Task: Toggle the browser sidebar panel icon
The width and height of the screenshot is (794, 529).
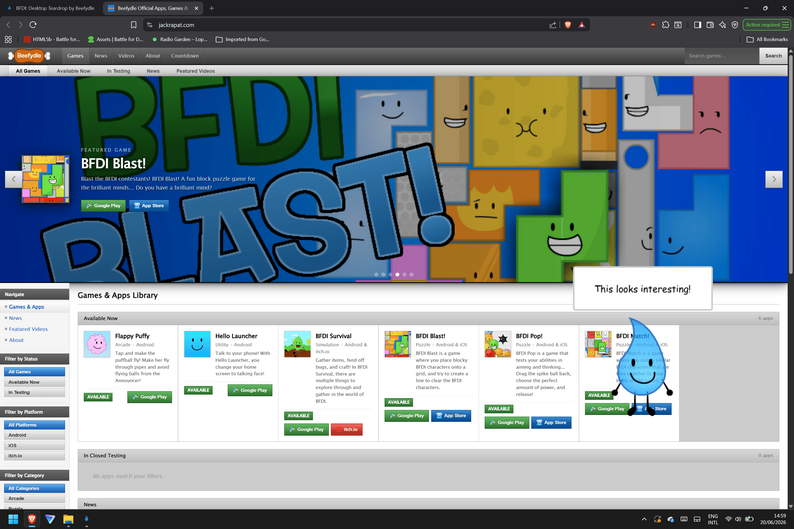Action: 697,25
